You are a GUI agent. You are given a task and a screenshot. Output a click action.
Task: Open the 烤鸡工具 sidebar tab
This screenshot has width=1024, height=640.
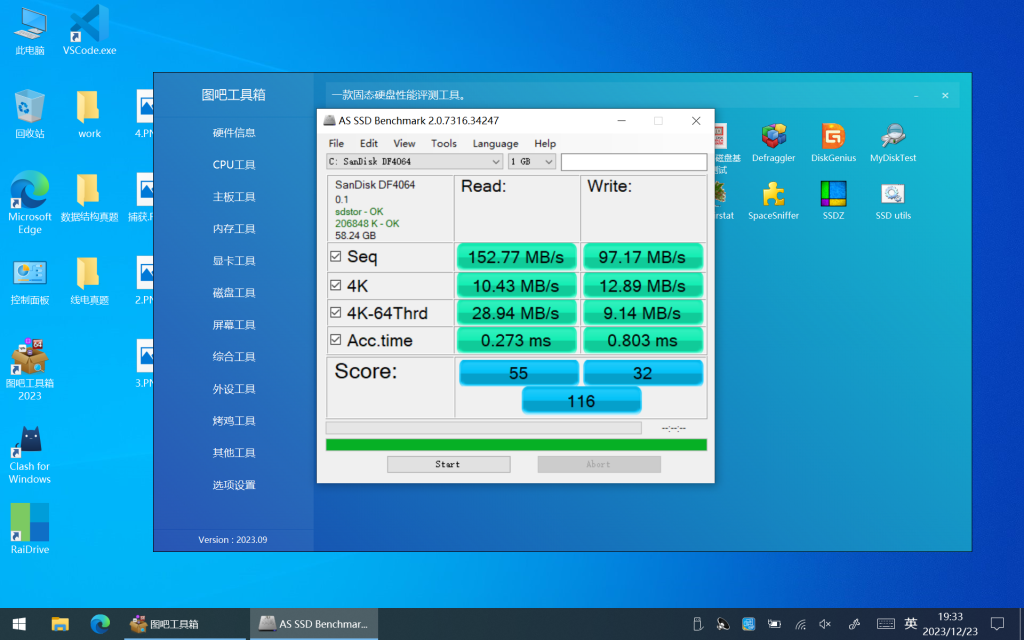pos(234,421)
